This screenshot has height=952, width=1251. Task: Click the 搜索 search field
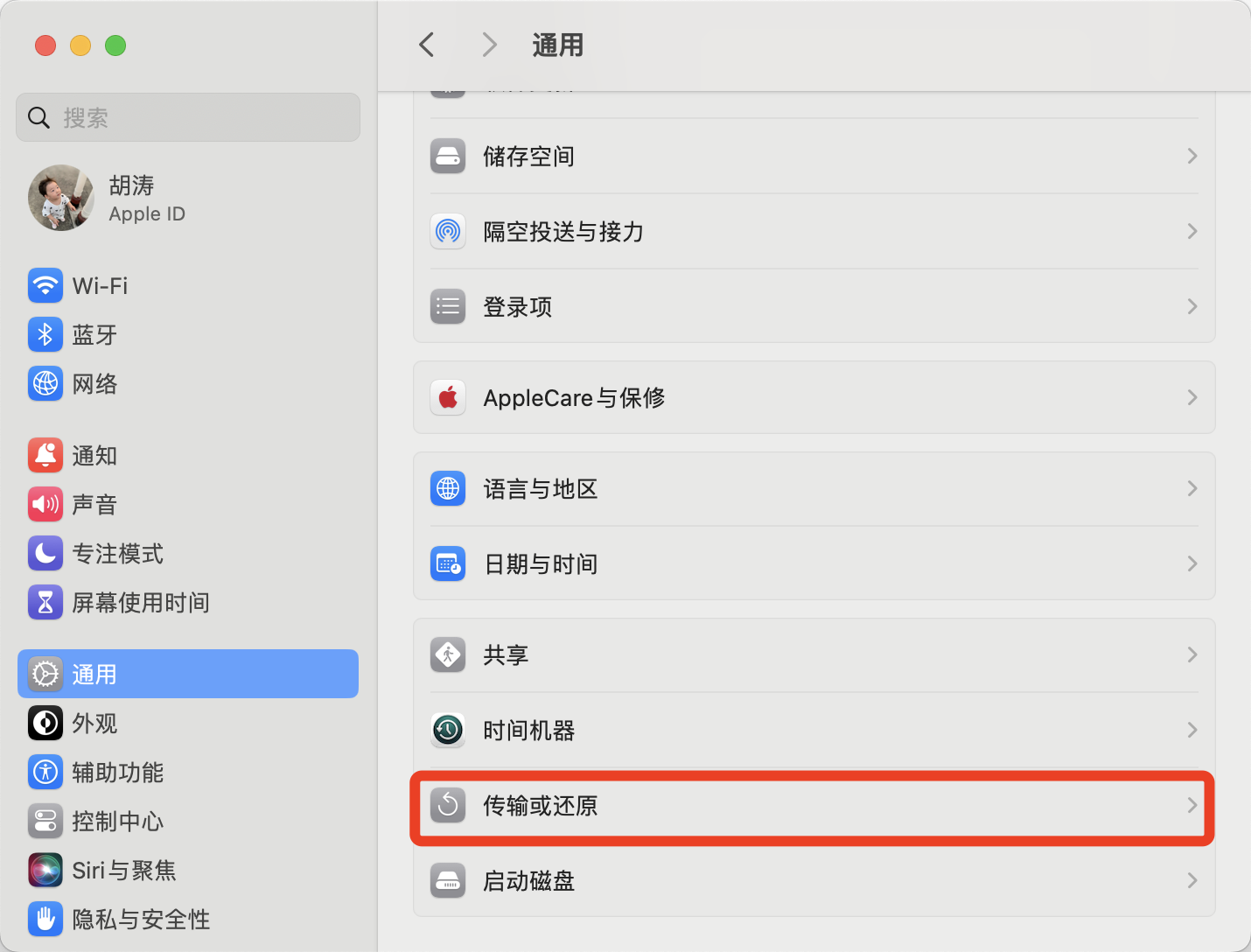188,117
